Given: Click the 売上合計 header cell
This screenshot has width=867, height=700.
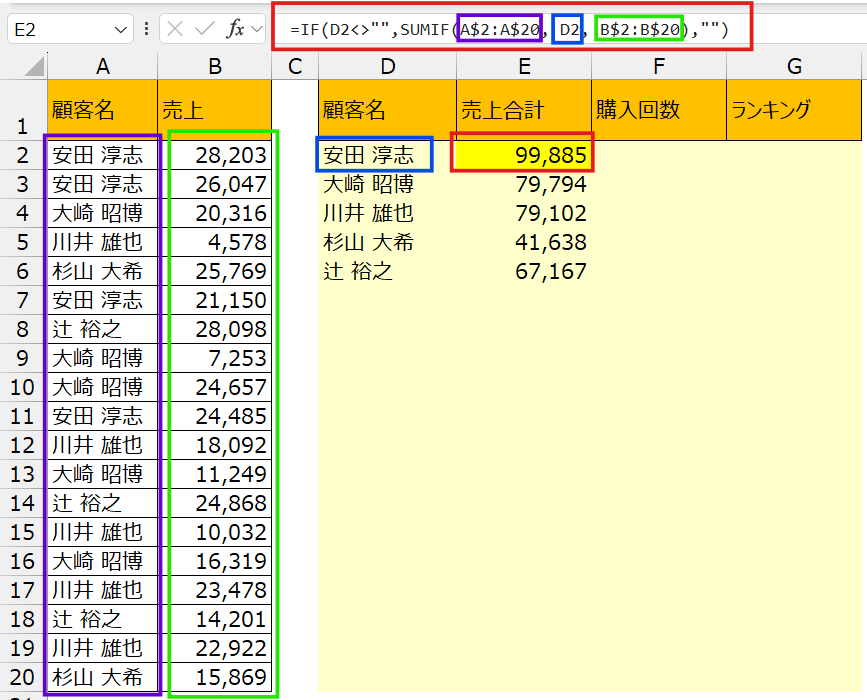Looking at the screenshot, I should [x=524, y=110].
